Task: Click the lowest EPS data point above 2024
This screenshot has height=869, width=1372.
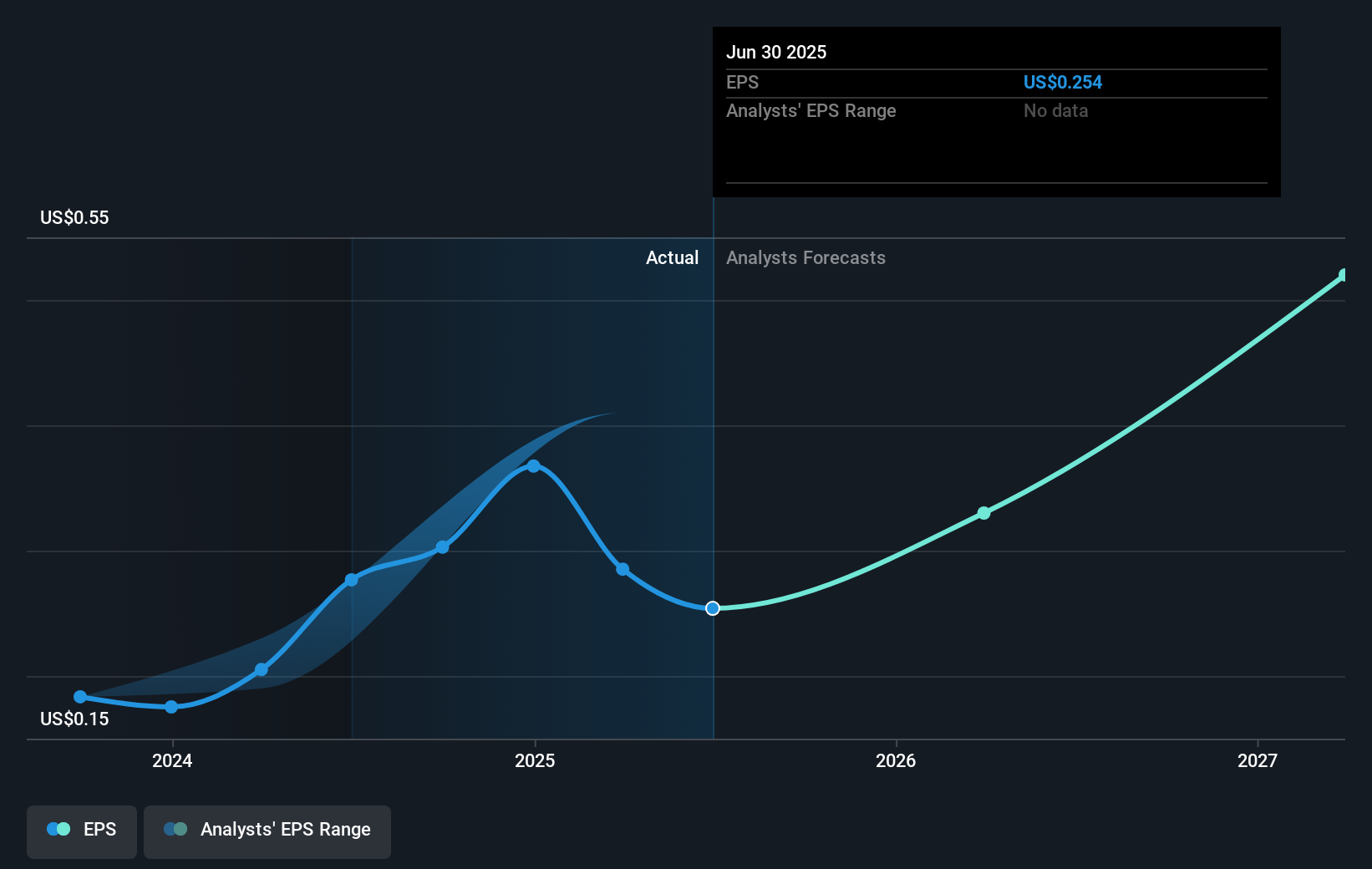Action: tap(171, 707)
